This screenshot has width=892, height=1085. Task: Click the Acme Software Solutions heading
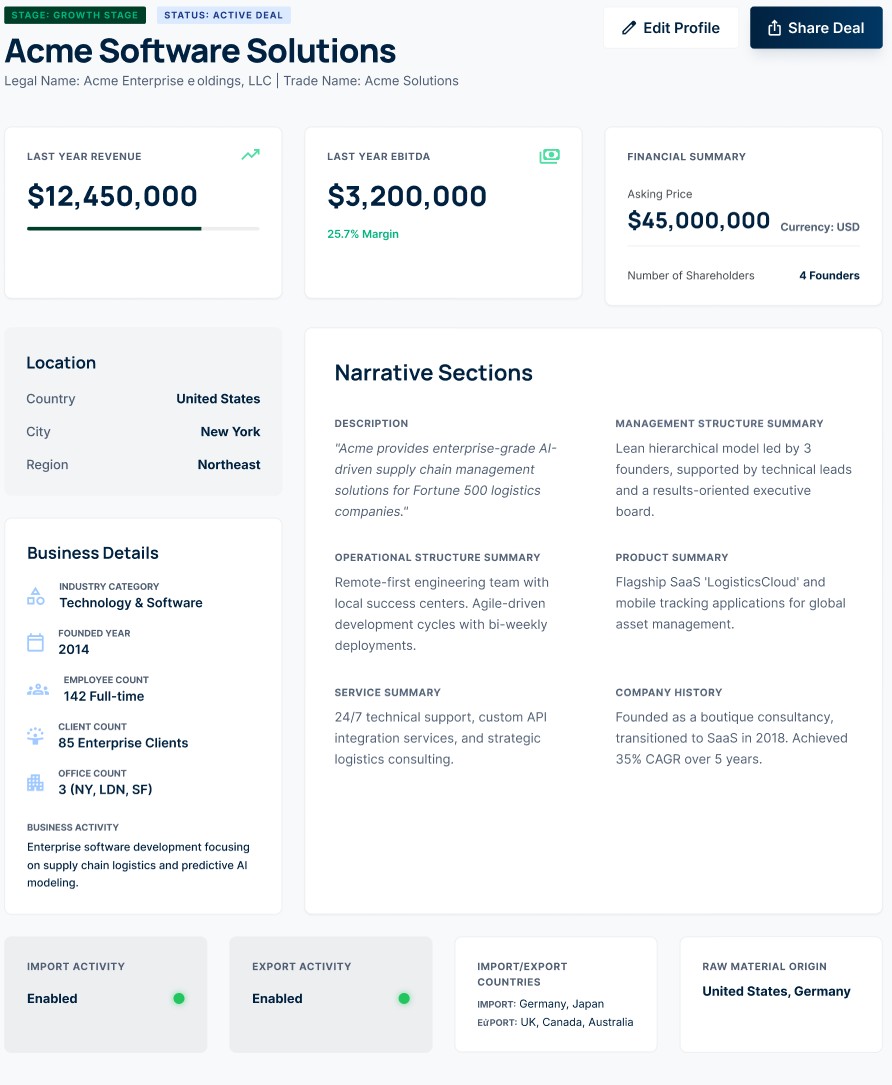pos(200,51)
